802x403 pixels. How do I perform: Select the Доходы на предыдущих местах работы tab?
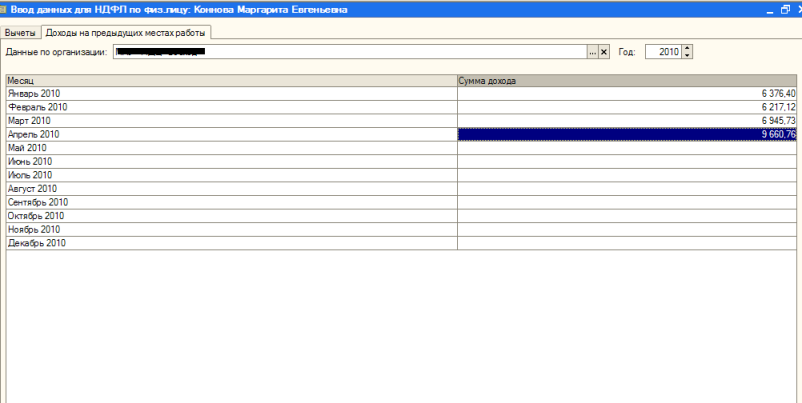pos(126,32)
